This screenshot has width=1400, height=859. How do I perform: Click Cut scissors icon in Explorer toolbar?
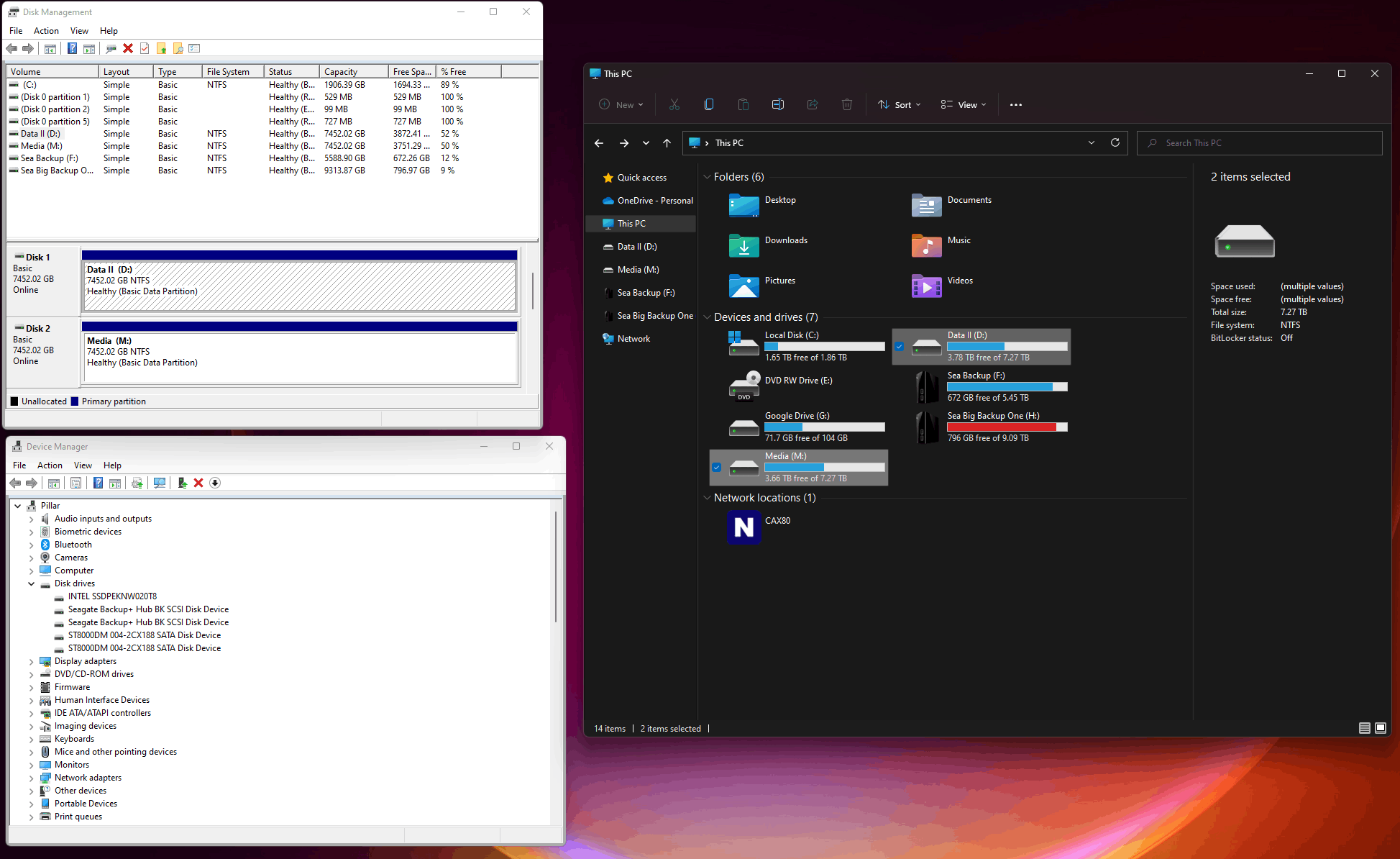[674, 104]
